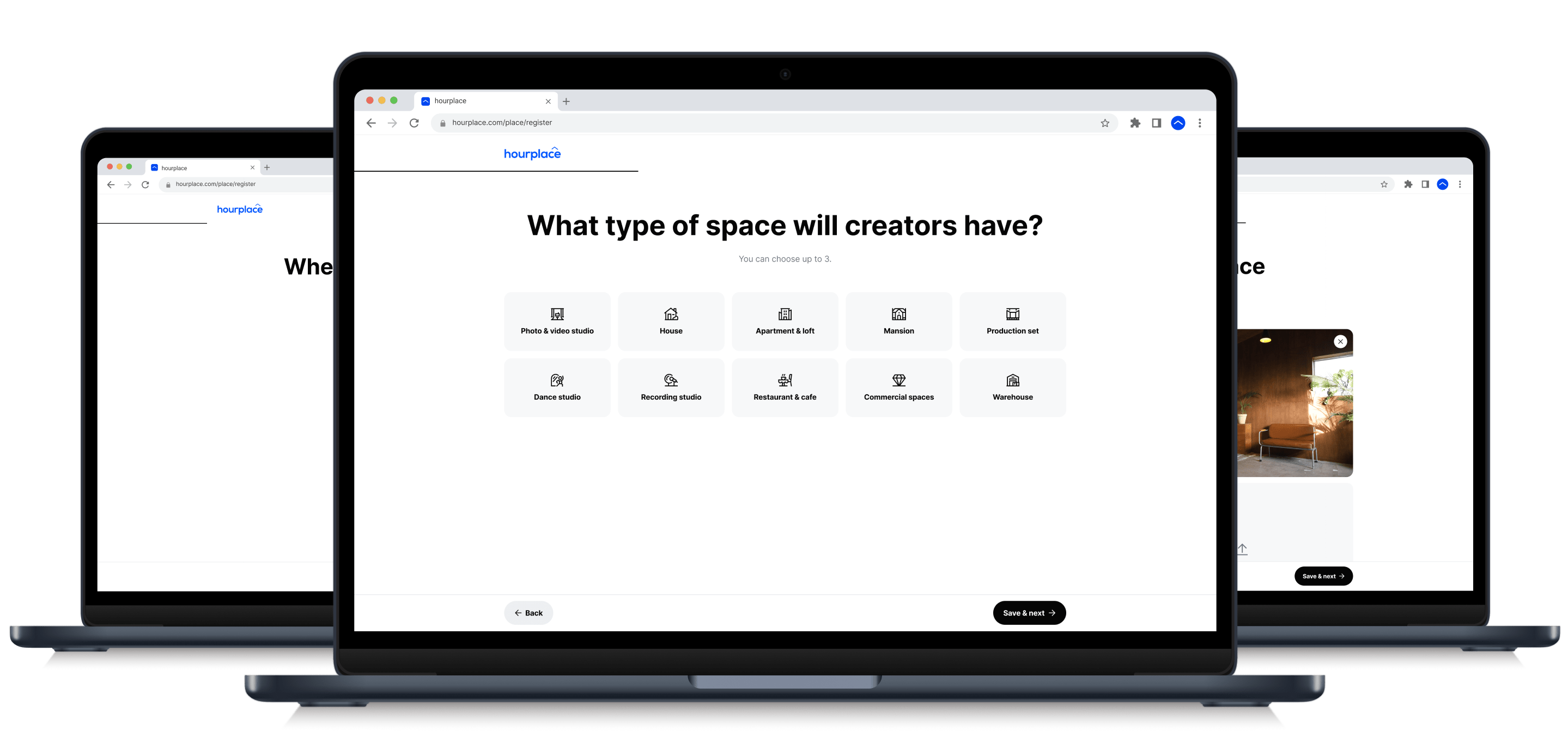Go back using the Back button
Screen dimensions: 1568x736
tap(528, 613)
